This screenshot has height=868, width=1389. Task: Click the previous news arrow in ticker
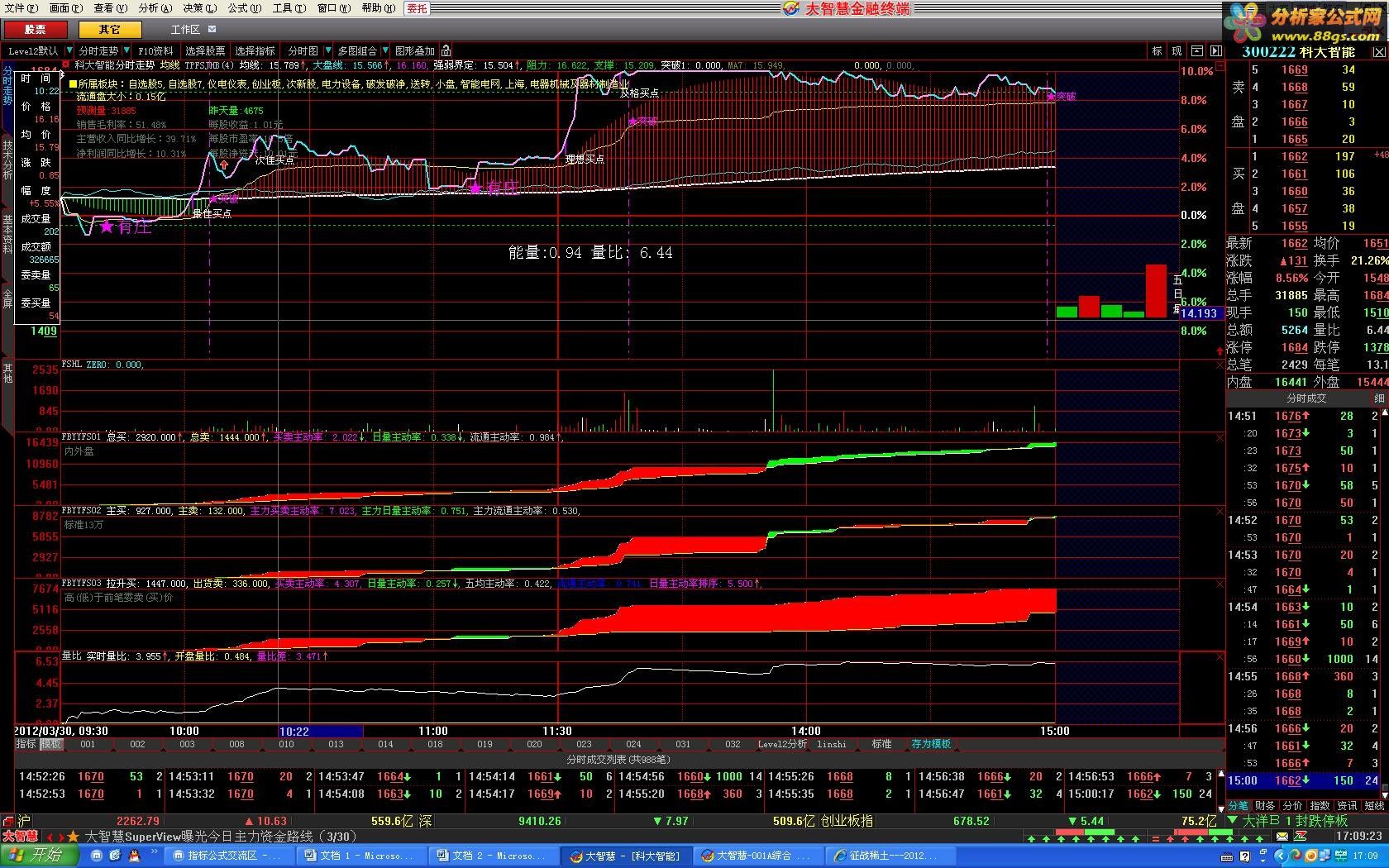49,837
